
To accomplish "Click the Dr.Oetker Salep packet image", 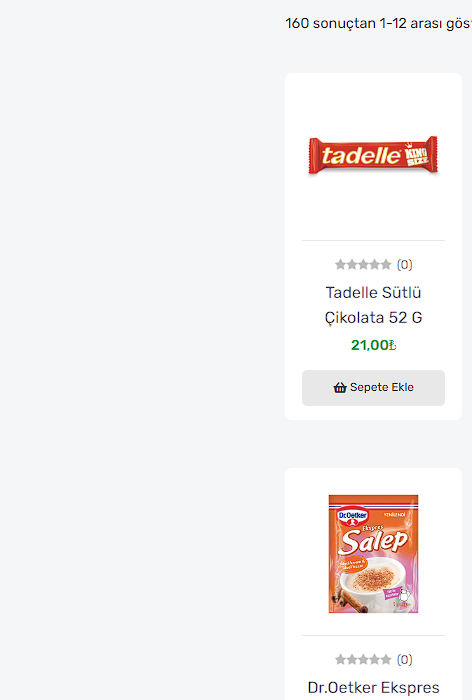I will coord(373,554).
